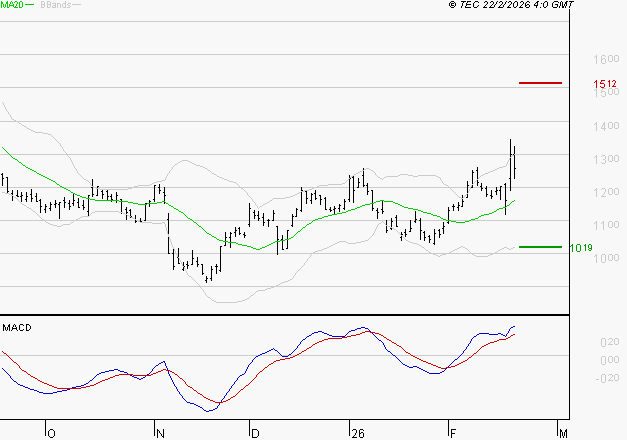The image size is (627, 440).
Task: Click the MACD 000 axis value
Action: [x=610, y=360]
